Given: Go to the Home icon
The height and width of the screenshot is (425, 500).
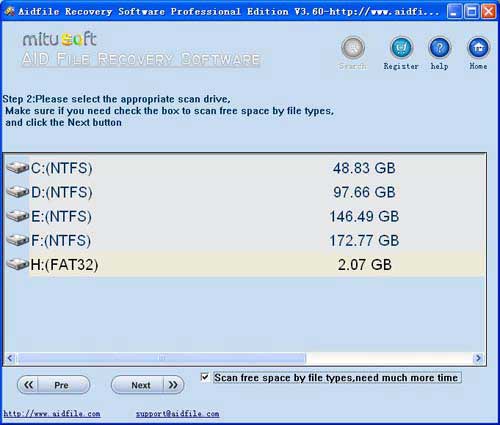Looking at the screenshot, I should point(479,48).
